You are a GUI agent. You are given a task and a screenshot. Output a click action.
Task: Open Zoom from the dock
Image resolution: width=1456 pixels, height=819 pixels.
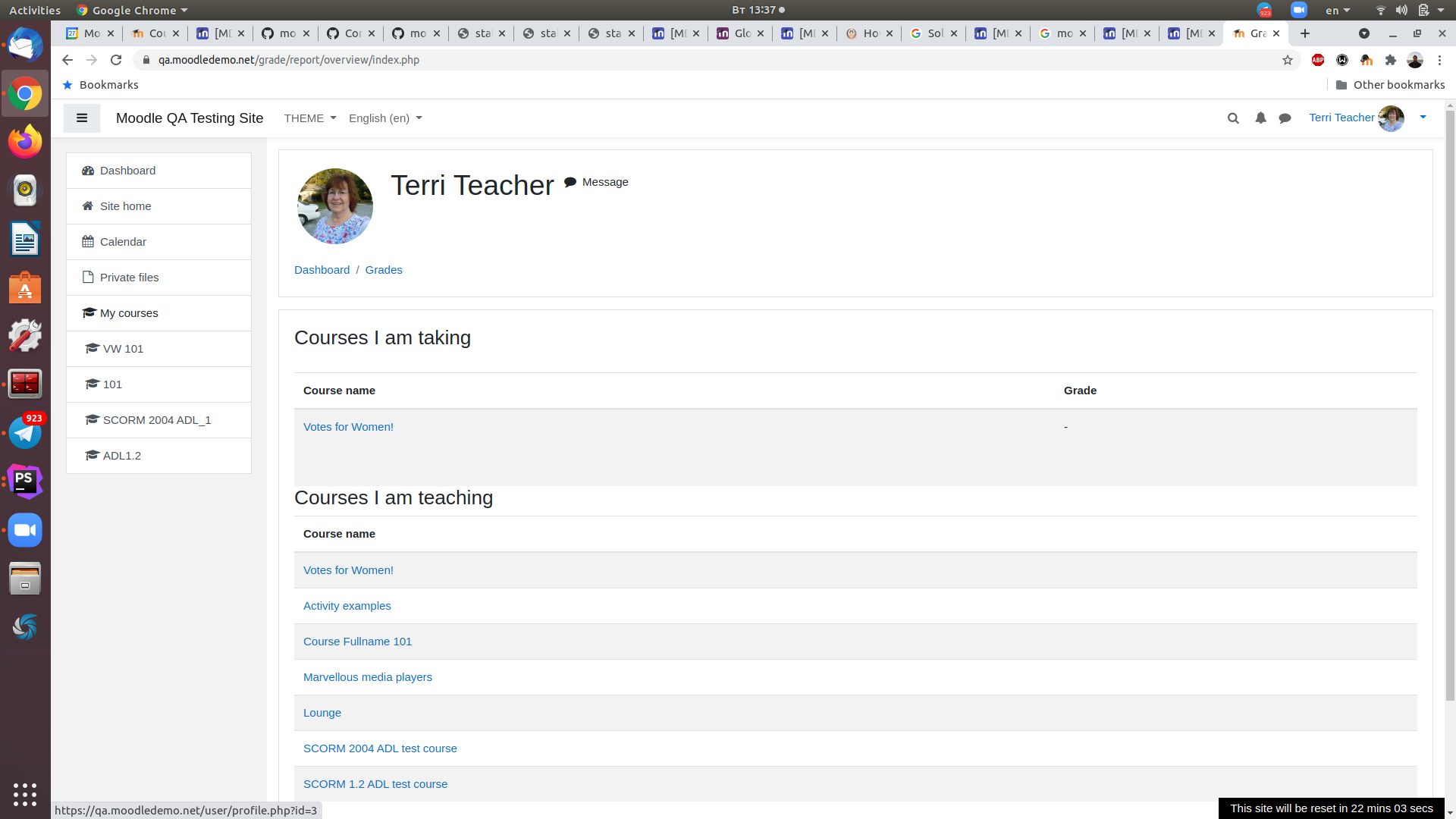click(x=25, y=530)
